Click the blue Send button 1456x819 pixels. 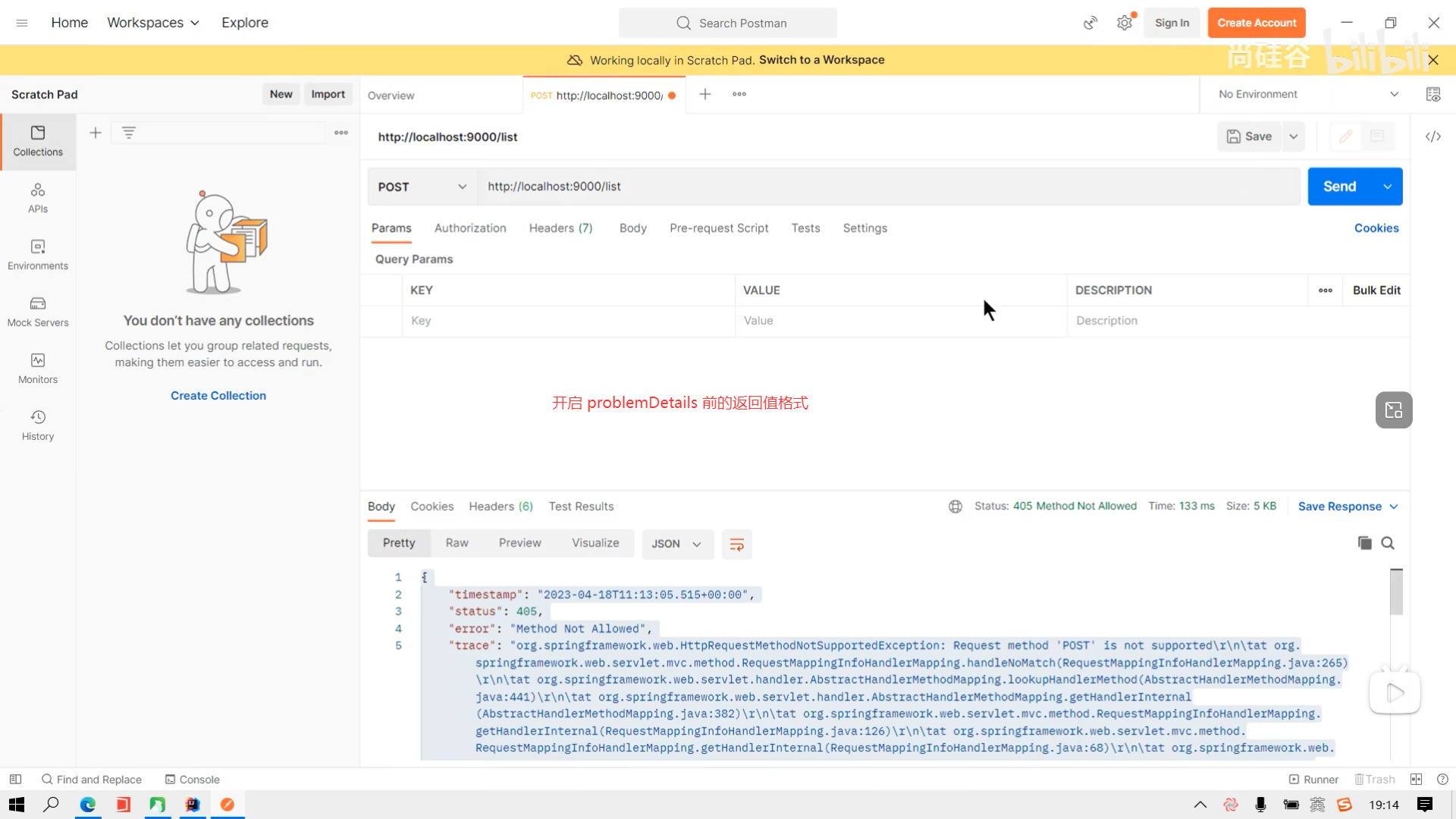coord(1339,187)
